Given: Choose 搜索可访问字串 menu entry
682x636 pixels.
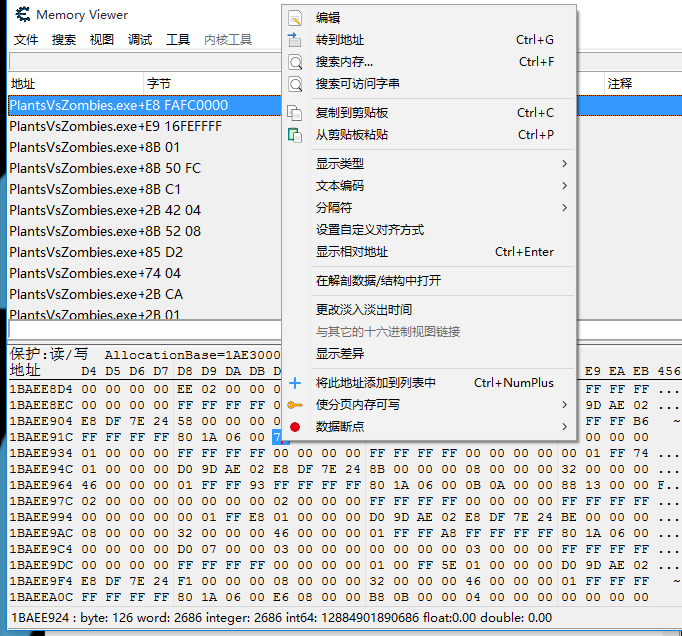Looking at the screenshot, I should pos(358,84).
